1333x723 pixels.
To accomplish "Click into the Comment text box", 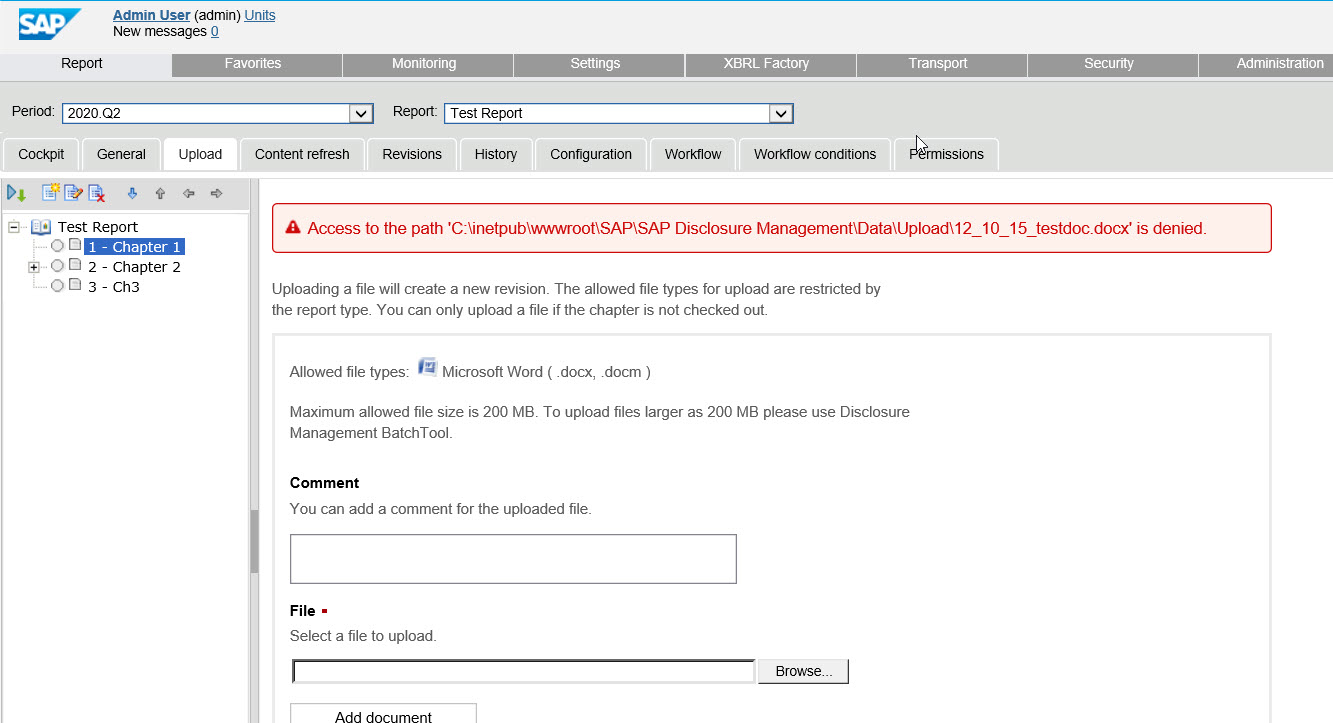I will point(513,559).
